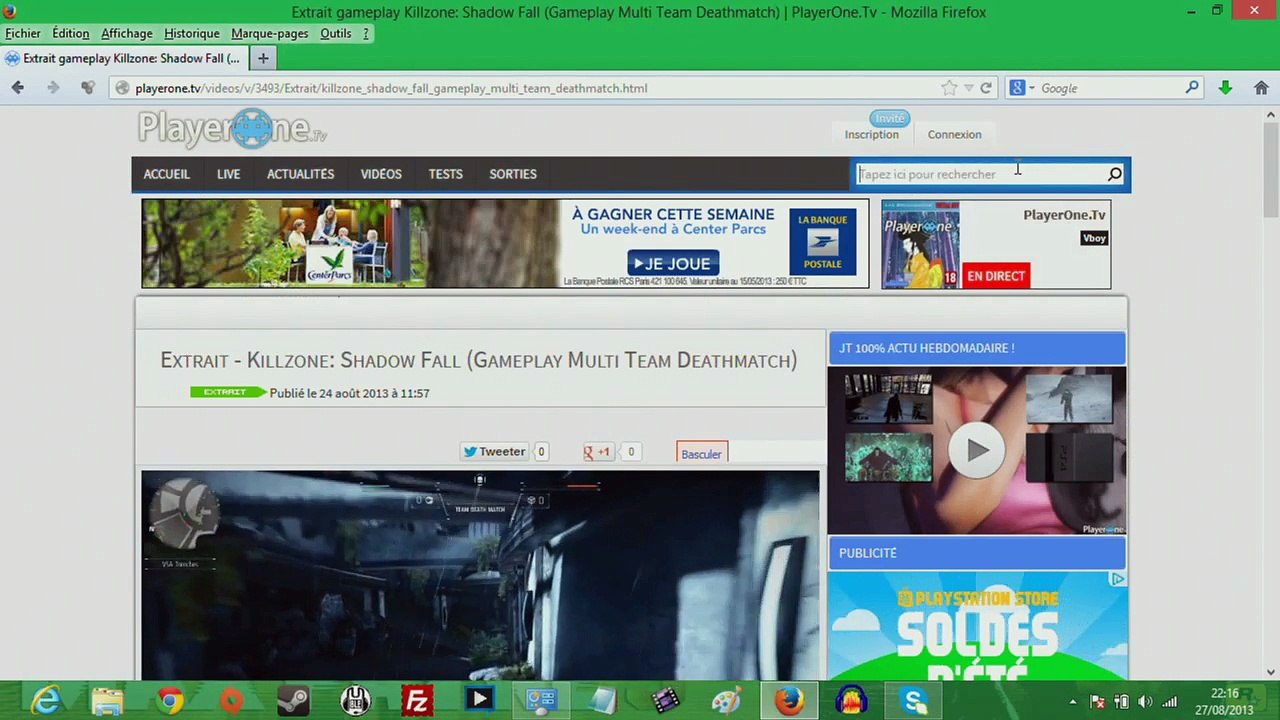This screenshot has height=720, width=1280.
Task: Open Skype from the taskbar
Action: coord(913,700)
